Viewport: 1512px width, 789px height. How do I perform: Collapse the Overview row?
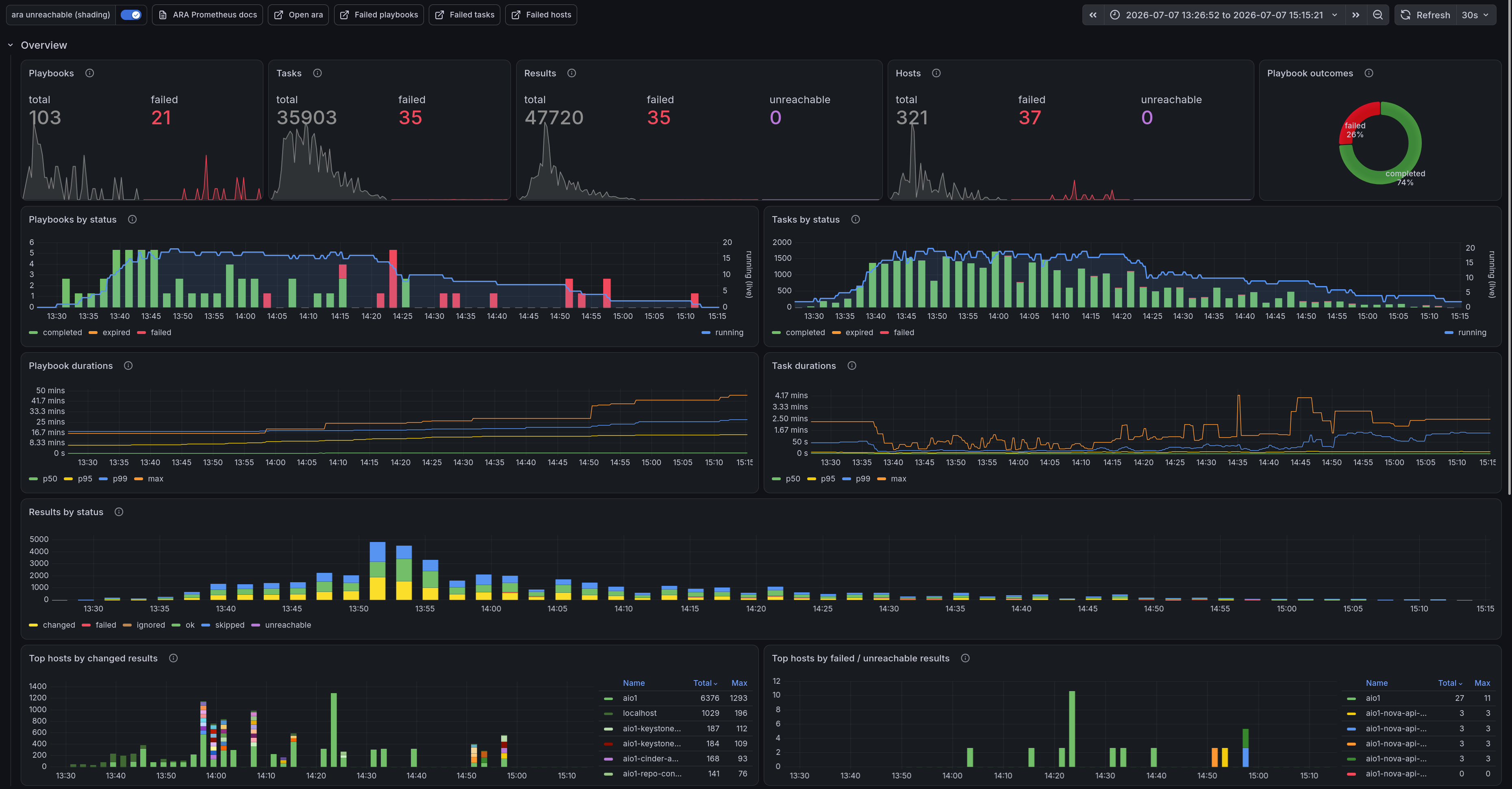point(10,45)
